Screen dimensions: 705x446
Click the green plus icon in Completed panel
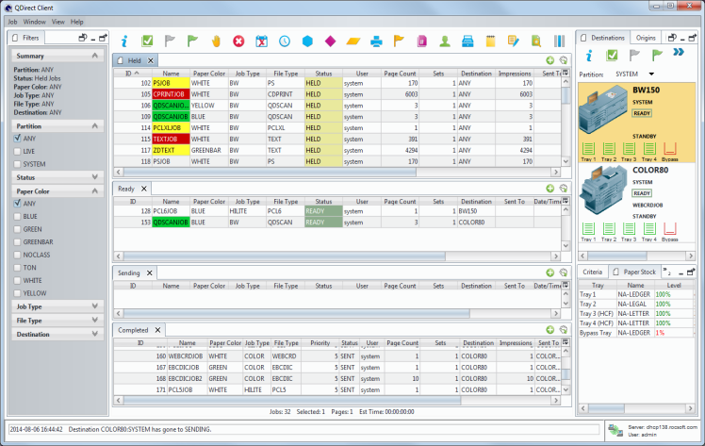550,330
